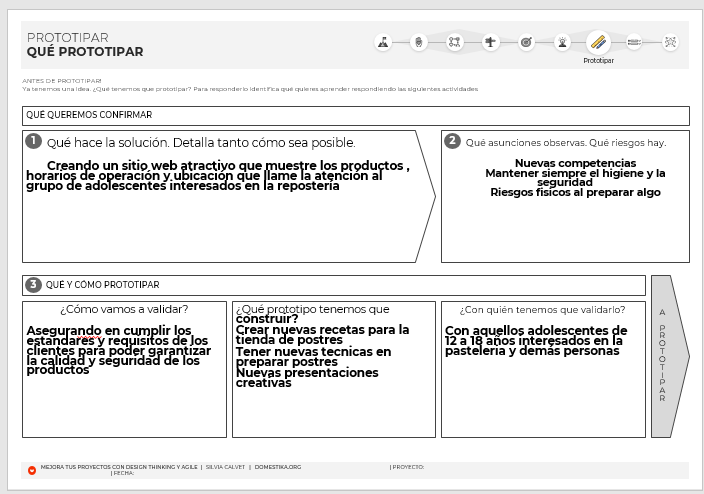Click the 'FECHA:' field in footer

click(x=122, y=473)
